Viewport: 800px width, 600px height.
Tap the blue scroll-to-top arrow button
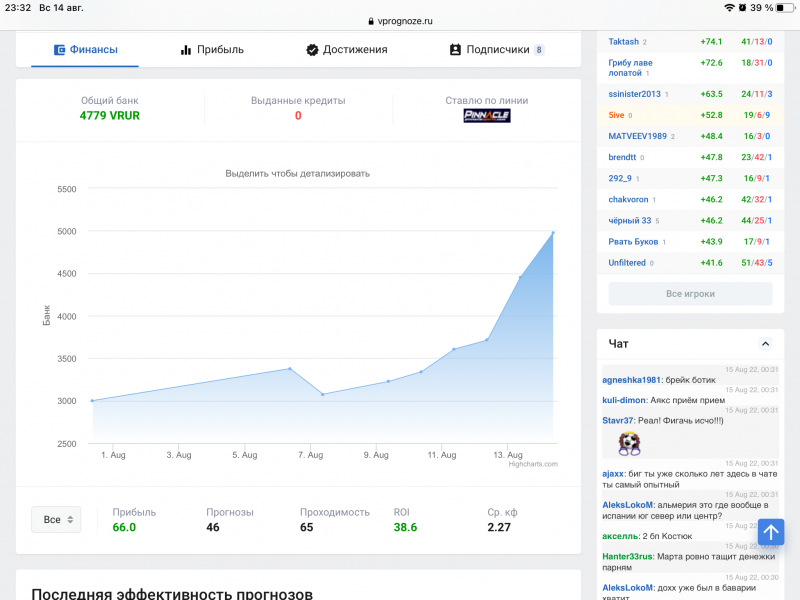[x=771, y=532]
